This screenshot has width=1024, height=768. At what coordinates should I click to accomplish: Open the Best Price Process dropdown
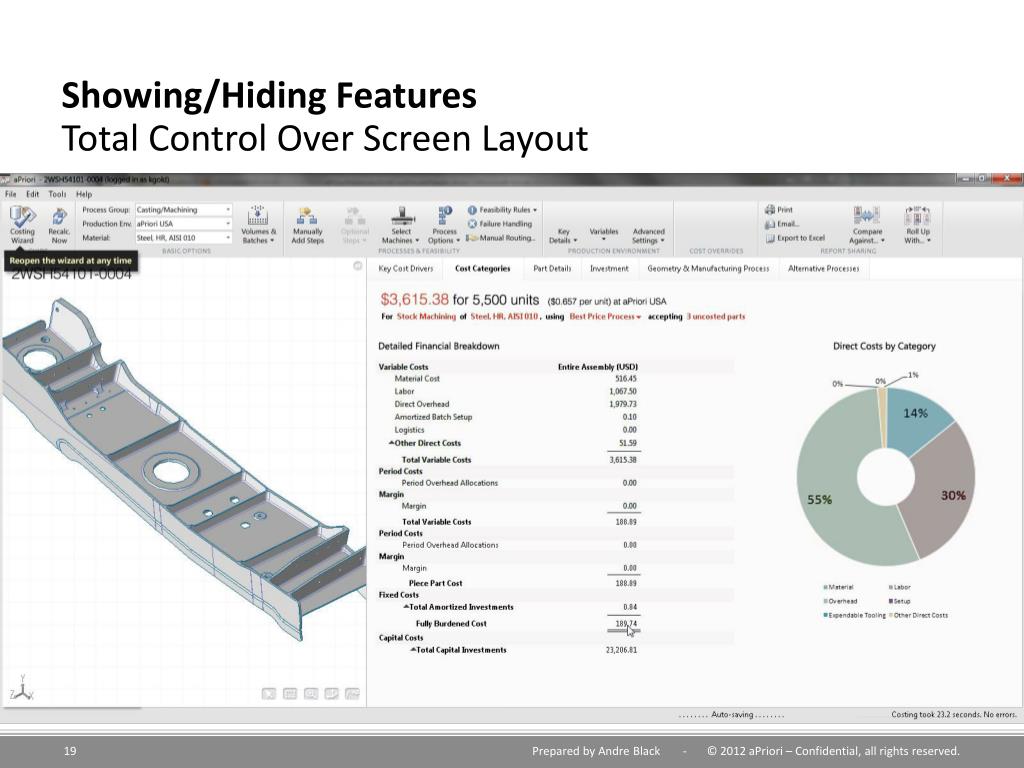(x=605, y=317)
